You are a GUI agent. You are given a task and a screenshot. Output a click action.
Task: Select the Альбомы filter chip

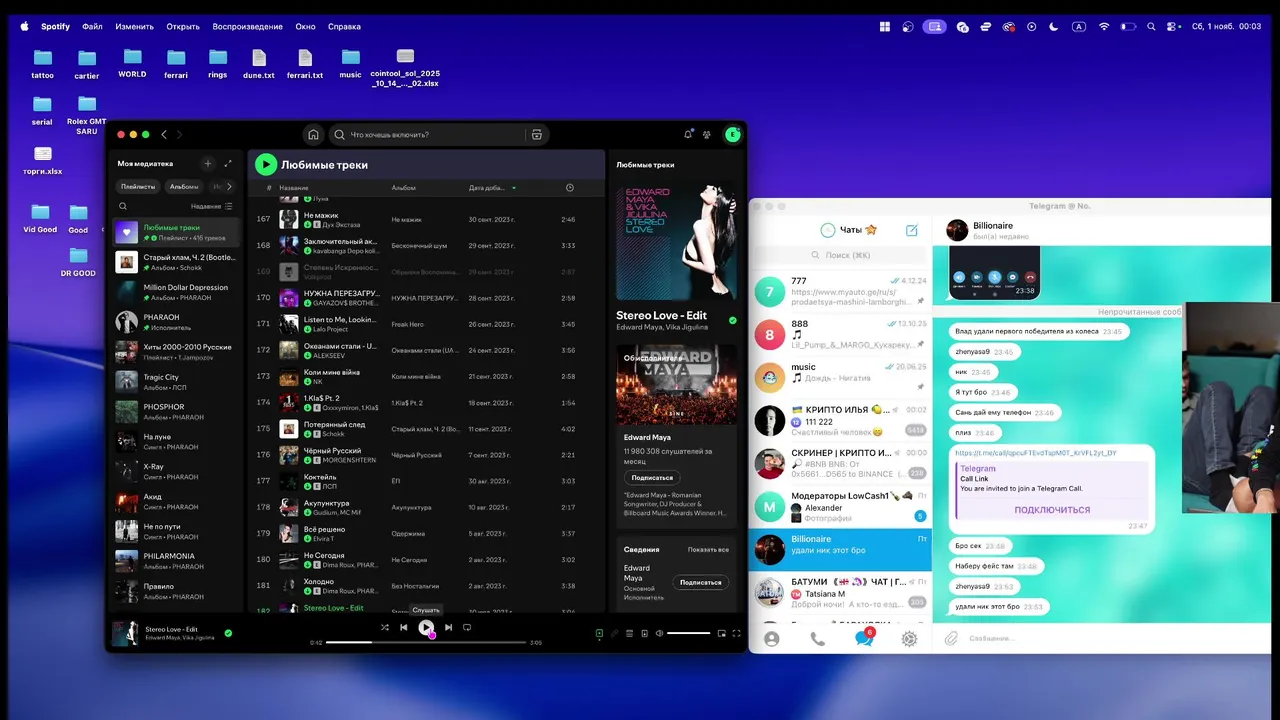(183, 186)
